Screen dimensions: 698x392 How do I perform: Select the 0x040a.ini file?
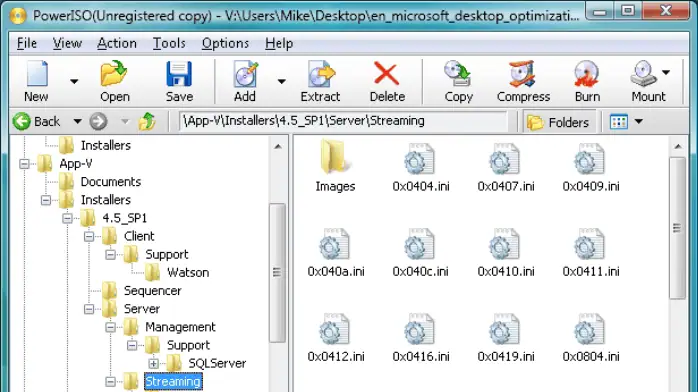click(336, 252)
